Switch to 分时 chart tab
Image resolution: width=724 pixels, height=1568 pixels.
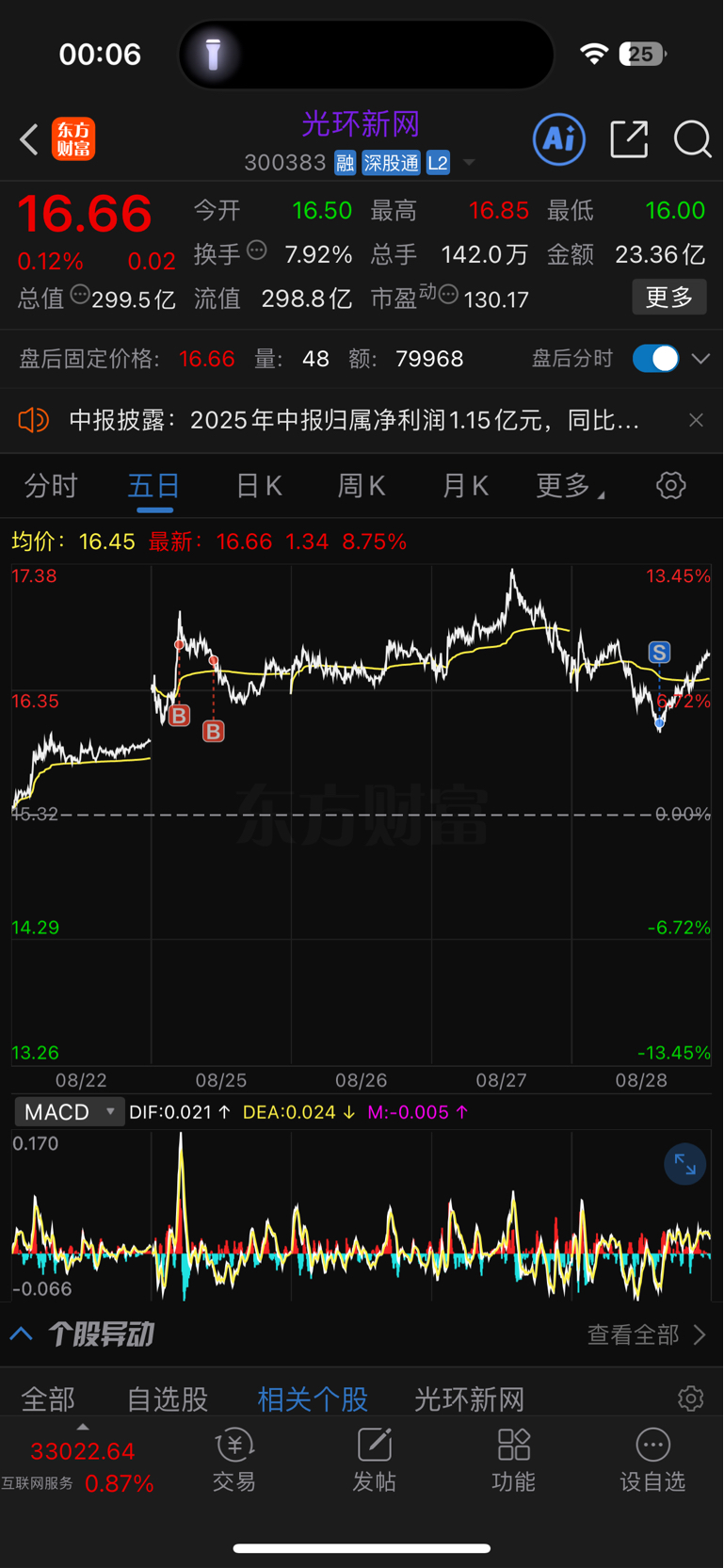tap(51, 486)
